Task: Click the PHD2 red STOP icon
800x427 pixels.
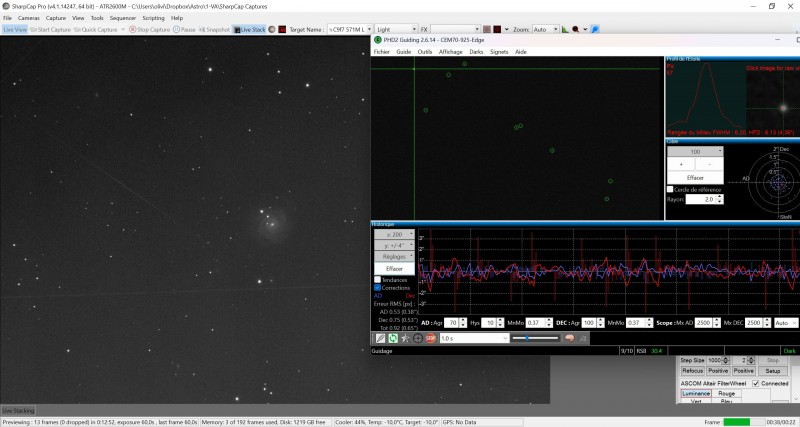Action: click(431, 338)
